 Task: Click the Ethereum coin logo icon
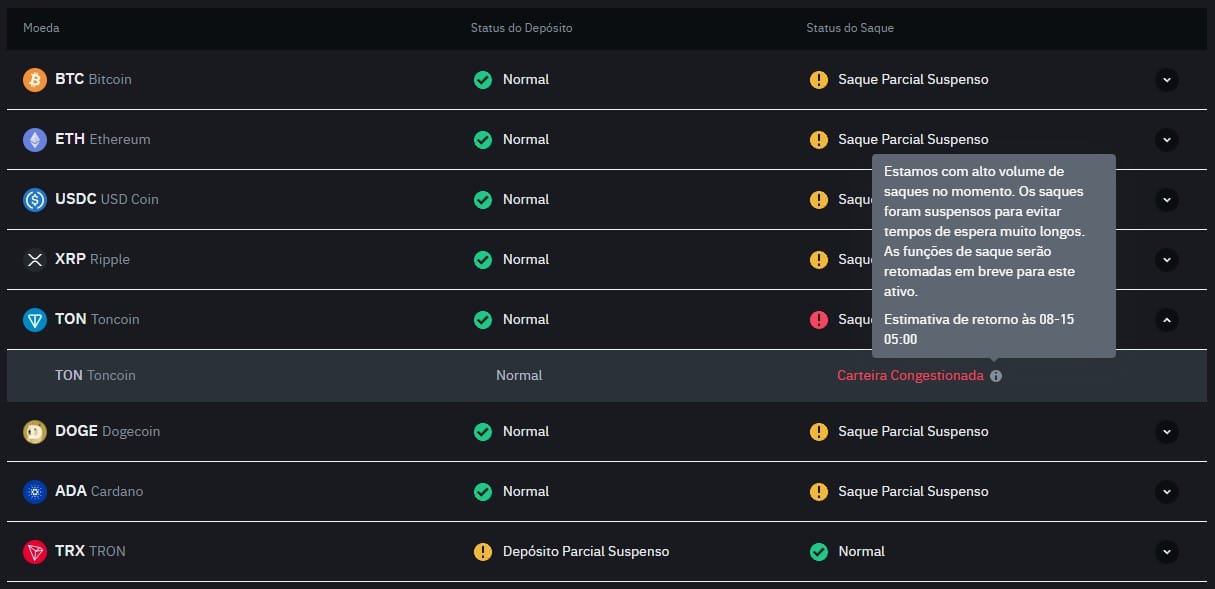(x=35, y=139)
